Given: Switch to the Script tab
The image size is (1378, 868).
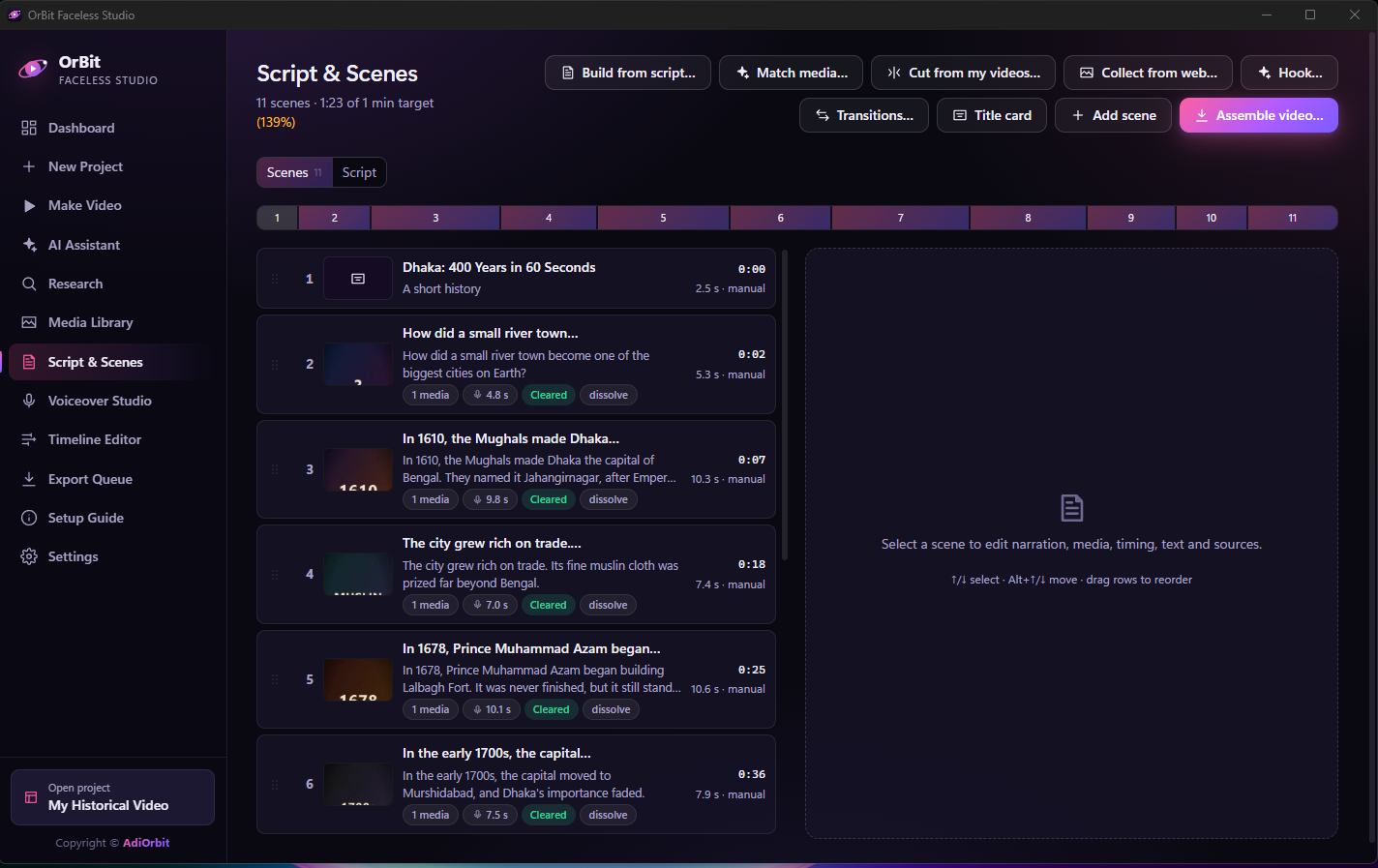Looking at the screenshot, I should (359, 172).
